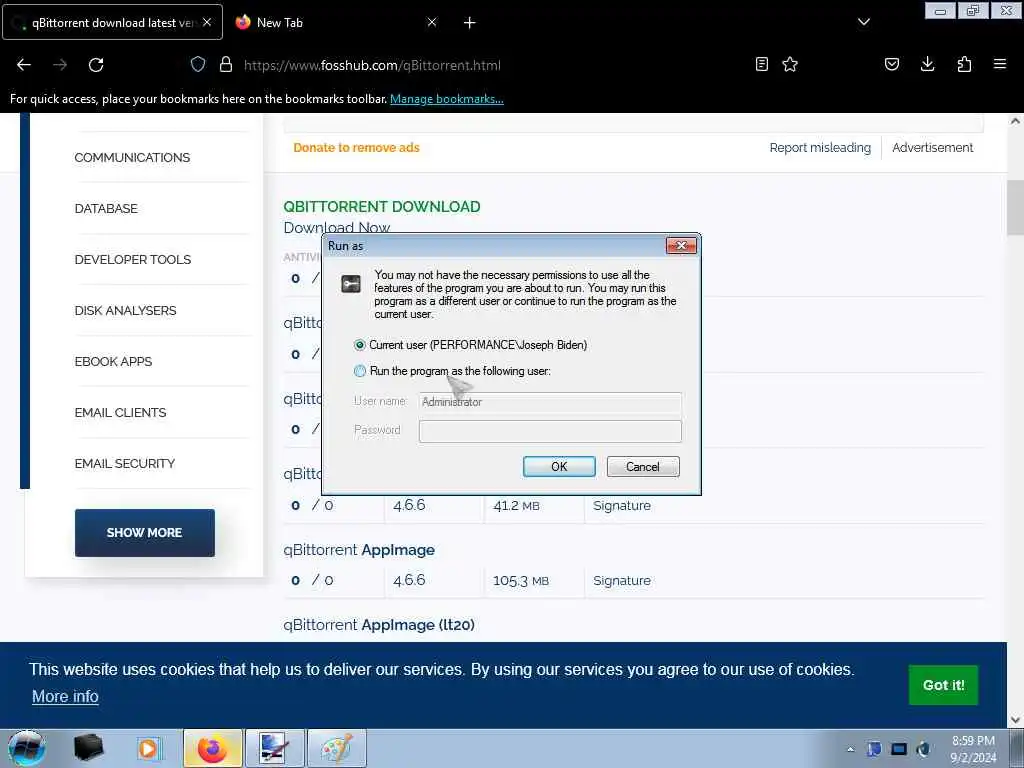Open the taskbar clock showing 8:59 PM
Viewport: 1024px width, 768px height.
click(x=973, y=749)
